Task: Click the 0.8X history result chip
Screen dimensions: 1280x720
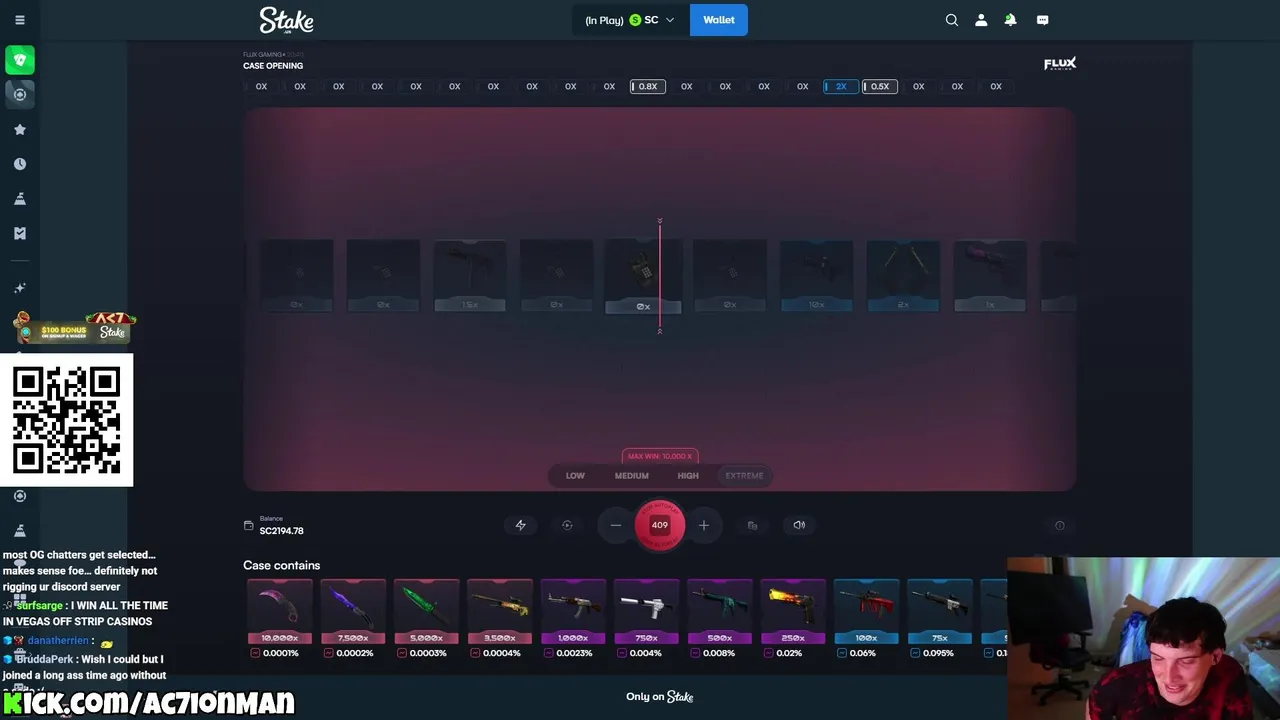Action: (648, 86)
